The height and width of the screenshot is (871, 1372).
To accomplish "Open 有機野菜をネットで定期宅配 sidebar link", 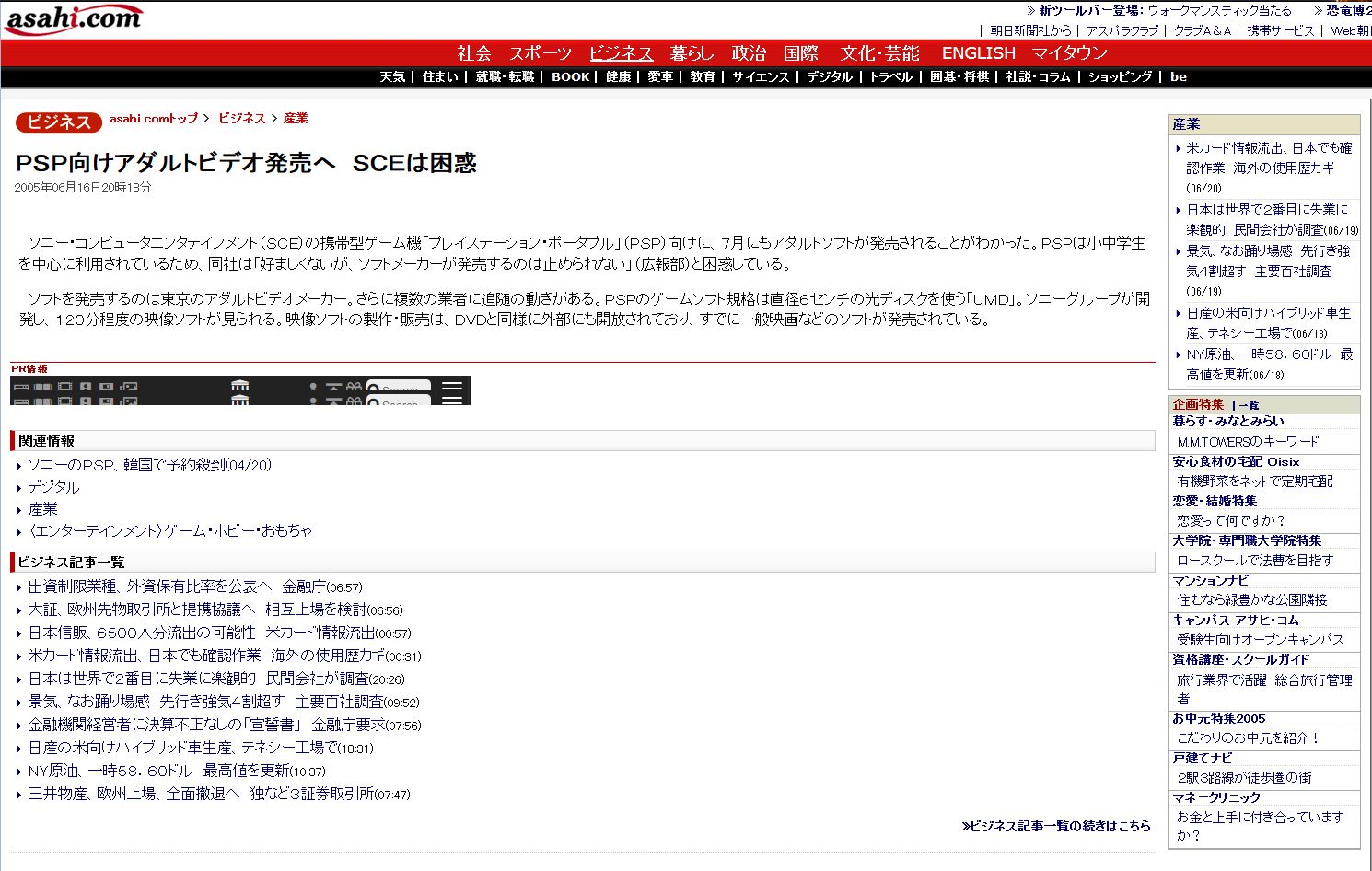I will pos(1255,482).
